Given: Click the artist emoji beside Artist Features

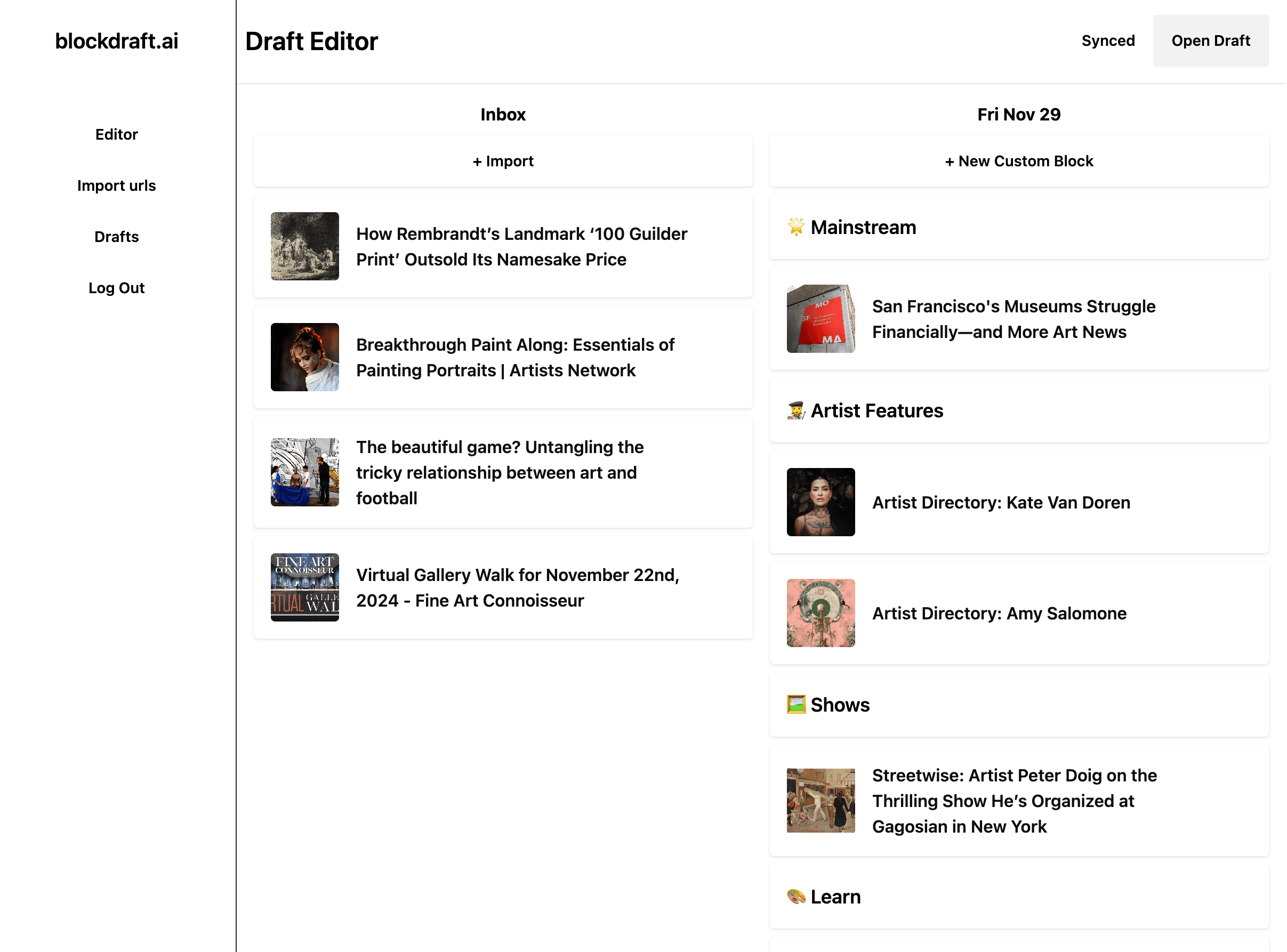Looking at the screenshot, I should coord(796,411).
